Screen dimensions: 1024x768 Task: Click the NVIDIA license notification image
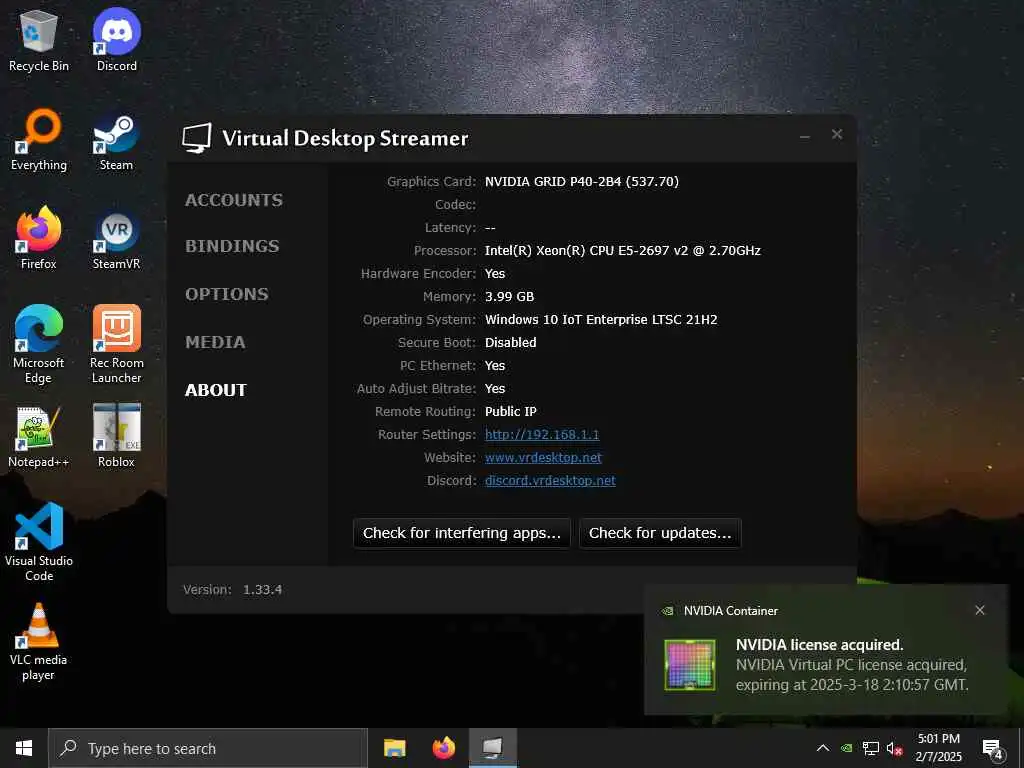(690, 664)
